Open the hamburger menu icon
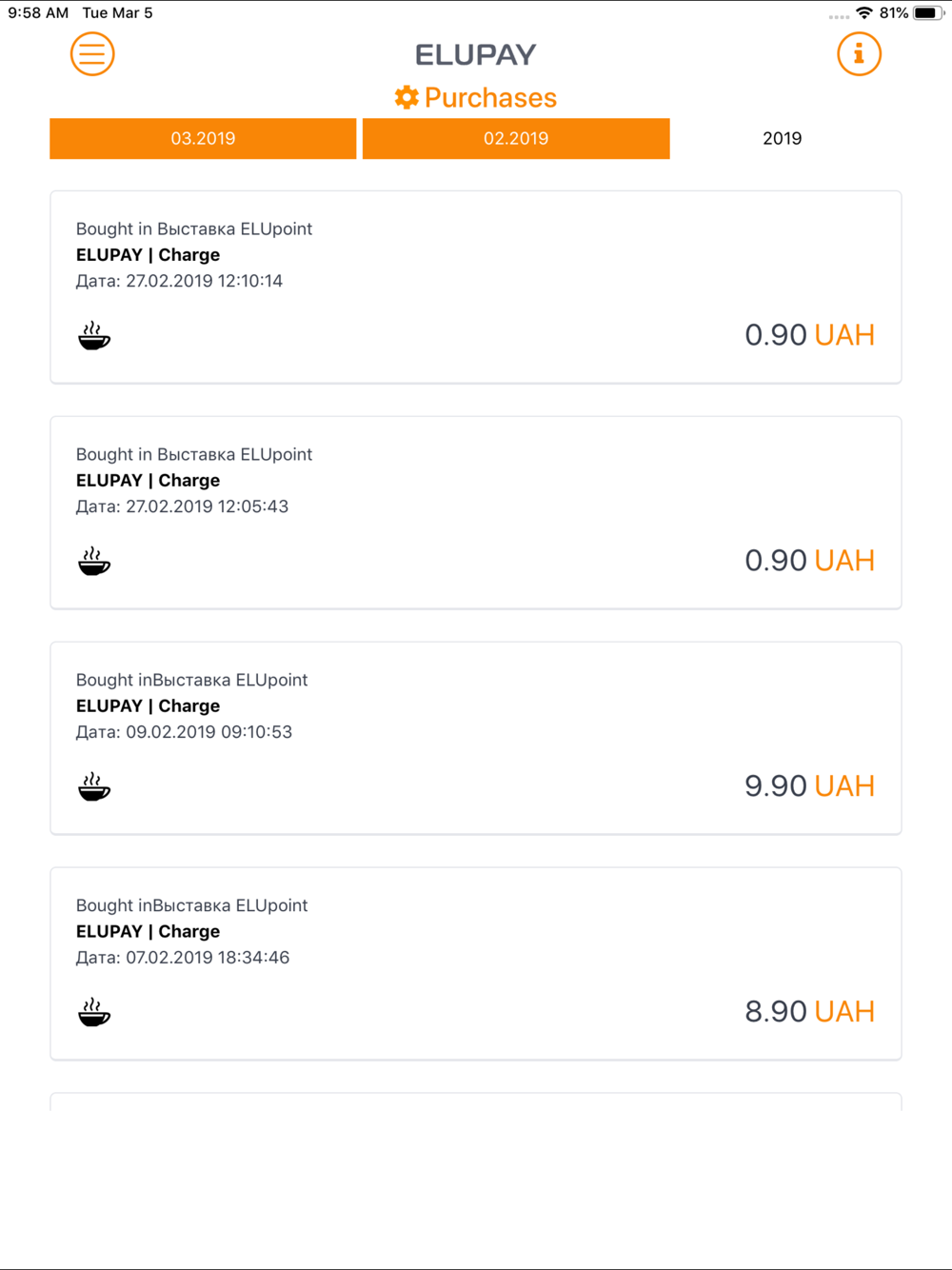The width and height of the screenshot is (952, 1270). point(92,54)
